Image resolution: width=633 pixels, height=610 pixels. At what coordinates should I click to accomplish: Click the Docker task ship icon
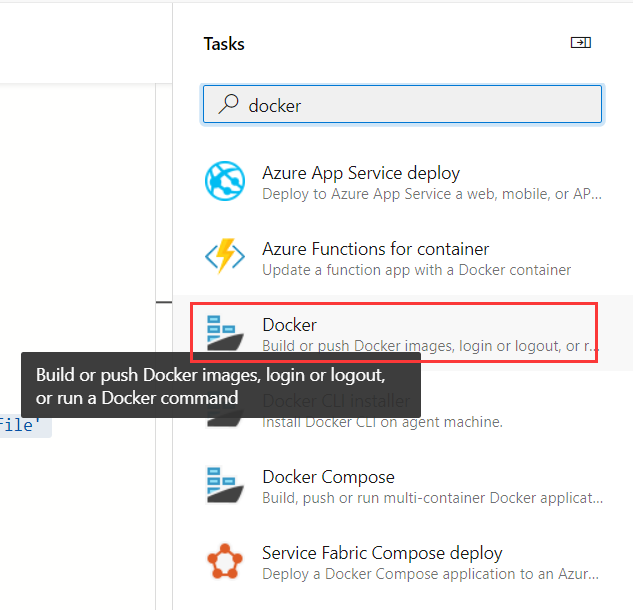pyautogui.click(x=225, y=333)
